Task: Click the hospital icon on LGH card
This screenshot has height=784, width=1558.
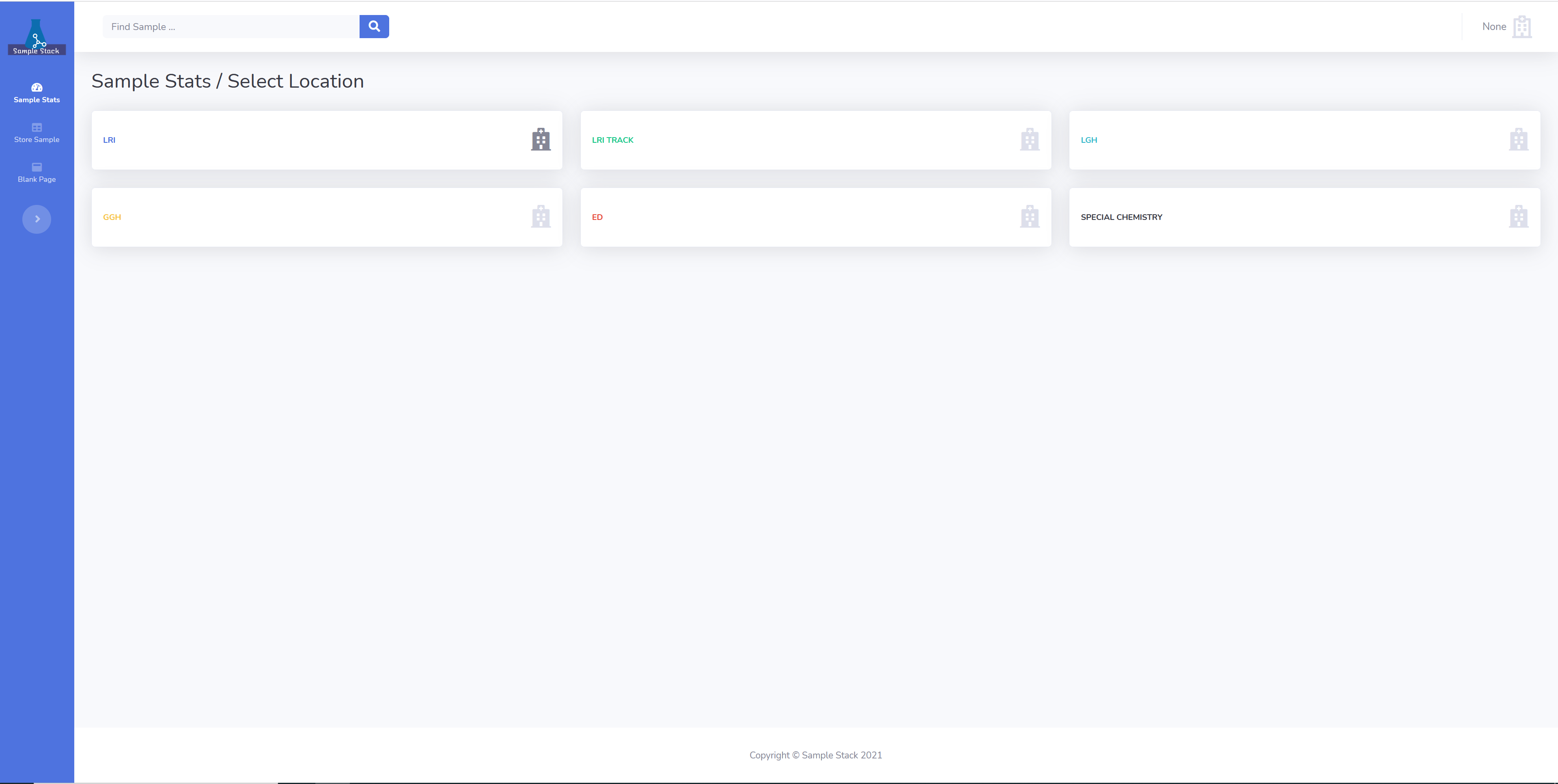Action: [x=1518, y=140]
